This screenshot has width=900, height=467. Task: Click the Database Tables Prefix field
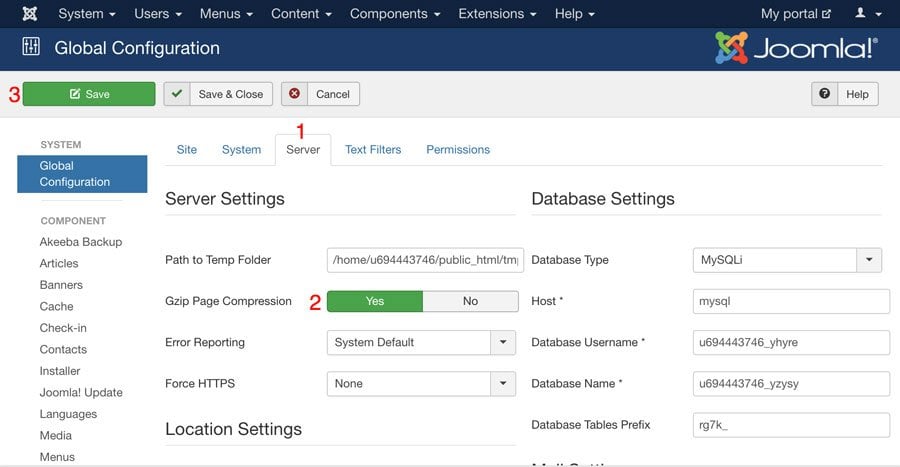click(792, 425)
